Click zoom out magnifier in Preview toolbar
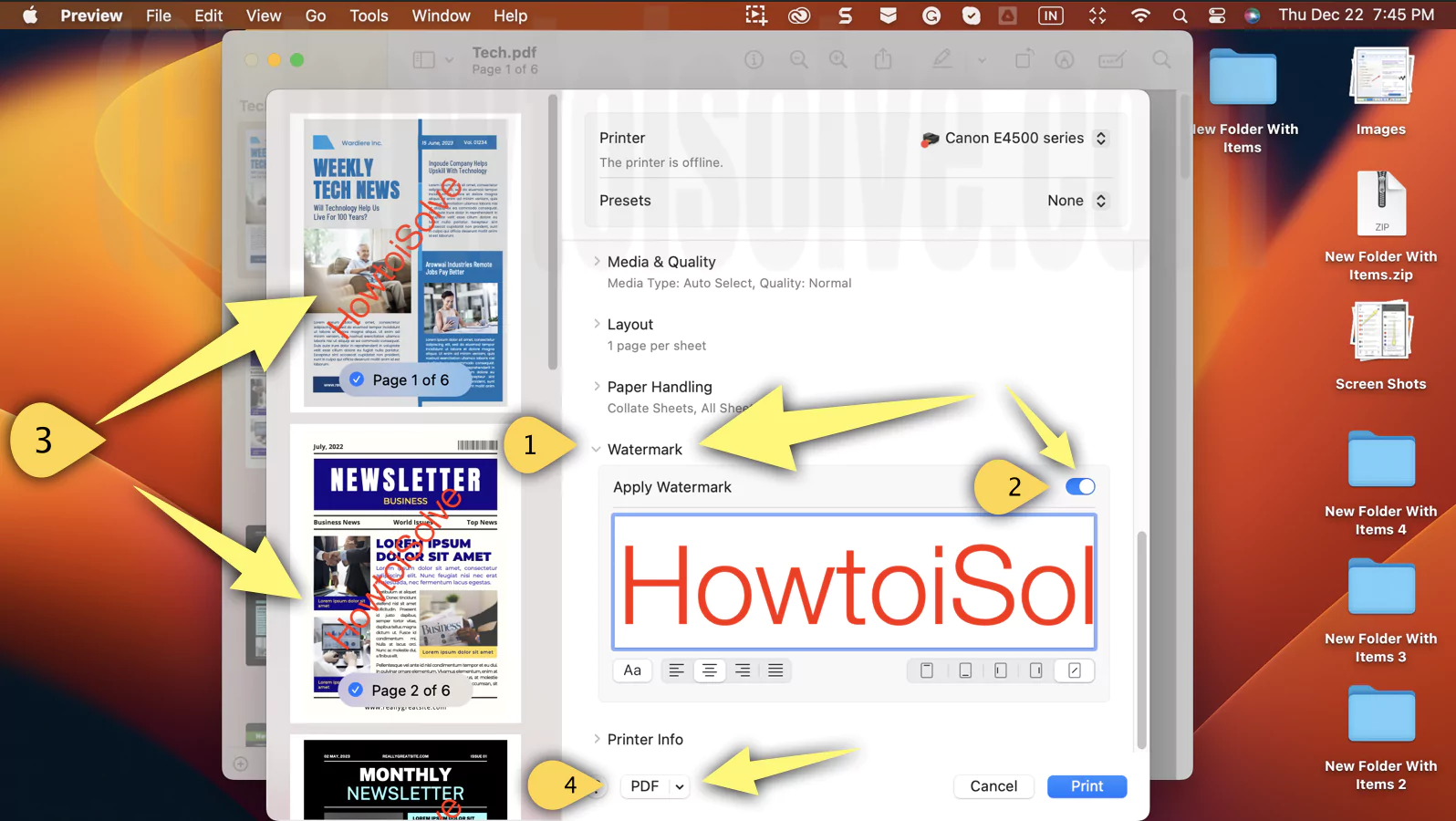Viewport: 1456px width, 821px height. point(798,59)
